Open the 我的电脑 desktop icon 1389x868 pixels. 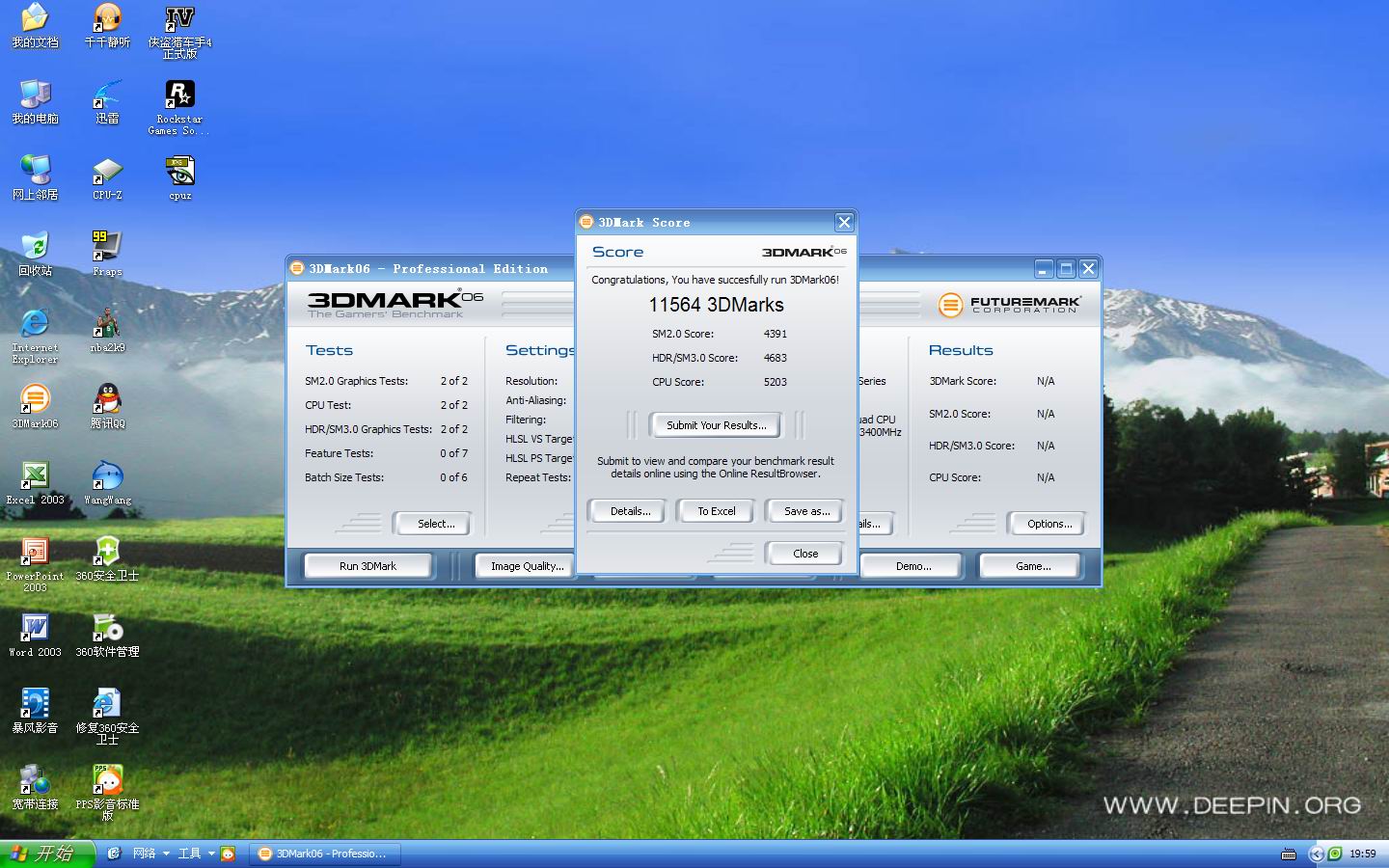(35, 102)
